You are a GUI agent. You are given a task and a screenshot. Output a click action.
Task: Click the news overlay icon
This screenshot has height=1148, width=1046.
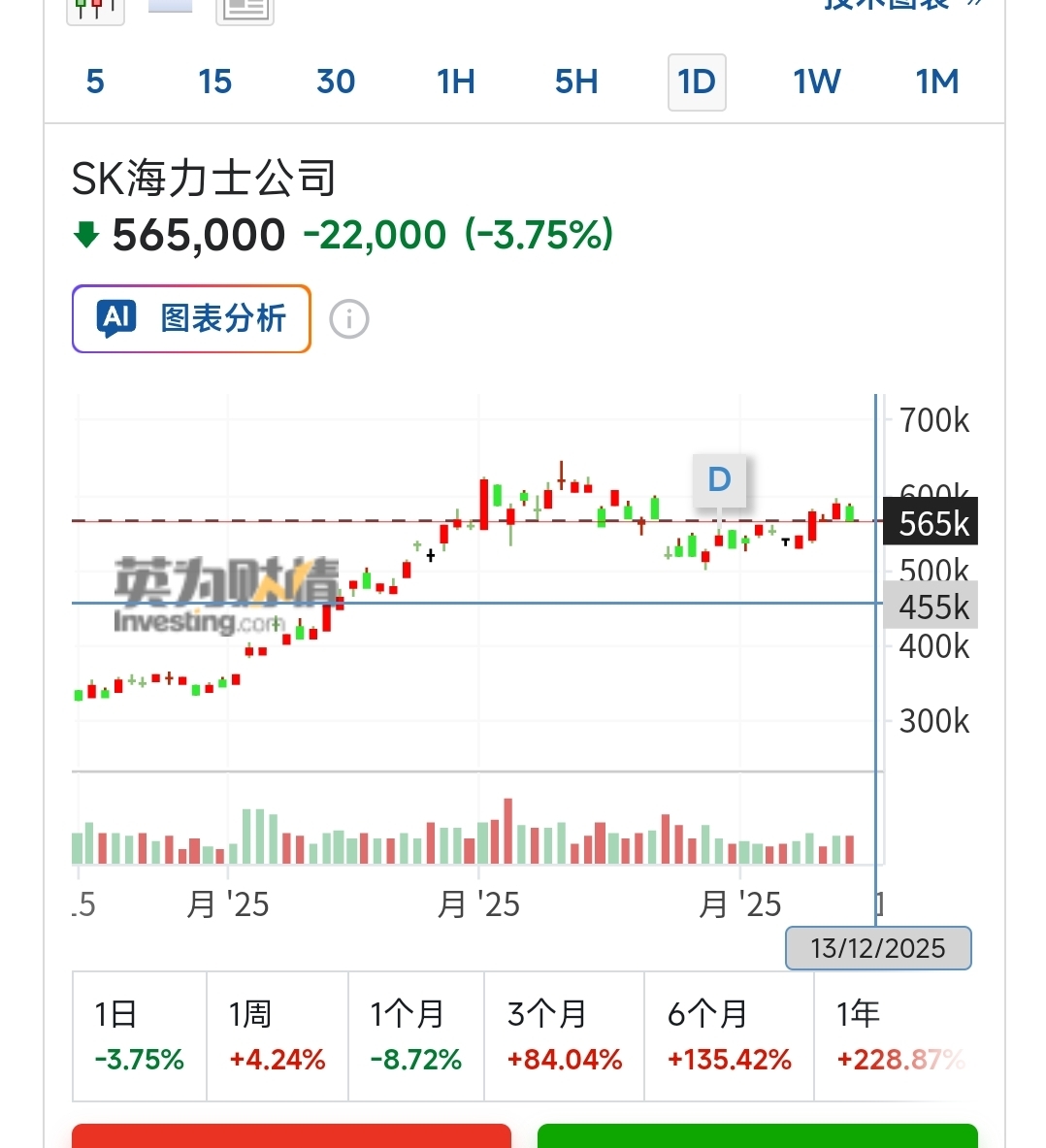coord(245,10)
